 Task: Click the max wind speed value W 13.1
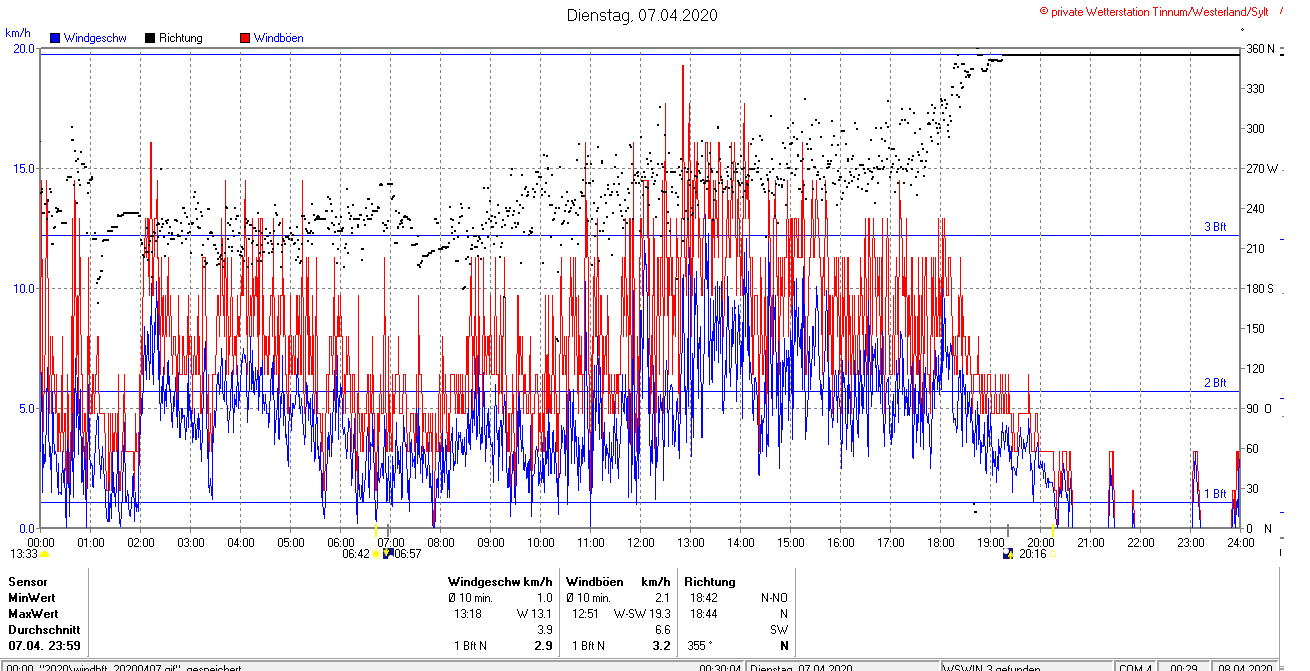click(x=535, y=613)
